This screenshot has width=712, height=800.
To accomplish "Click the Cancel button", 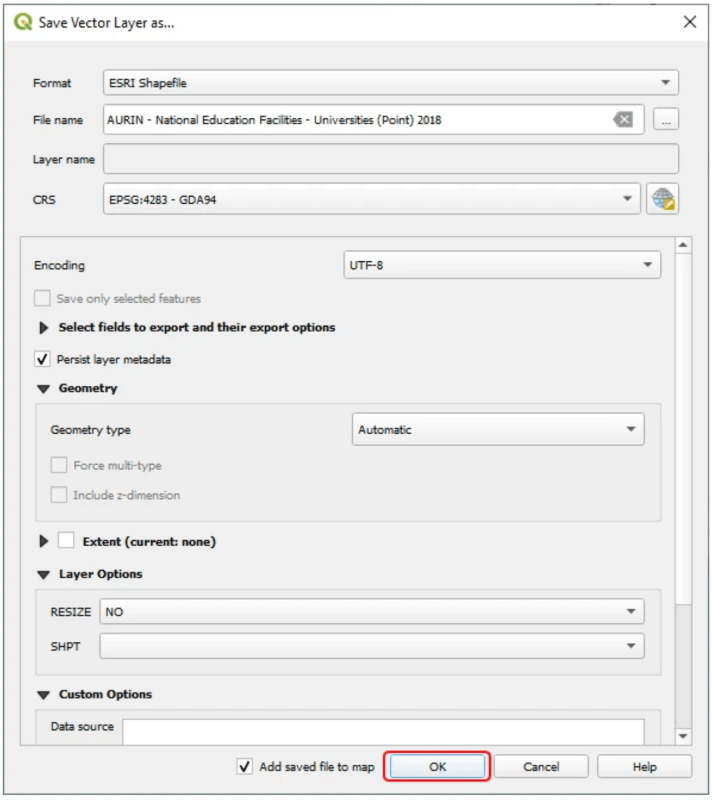I will click(x=541, y=767).
